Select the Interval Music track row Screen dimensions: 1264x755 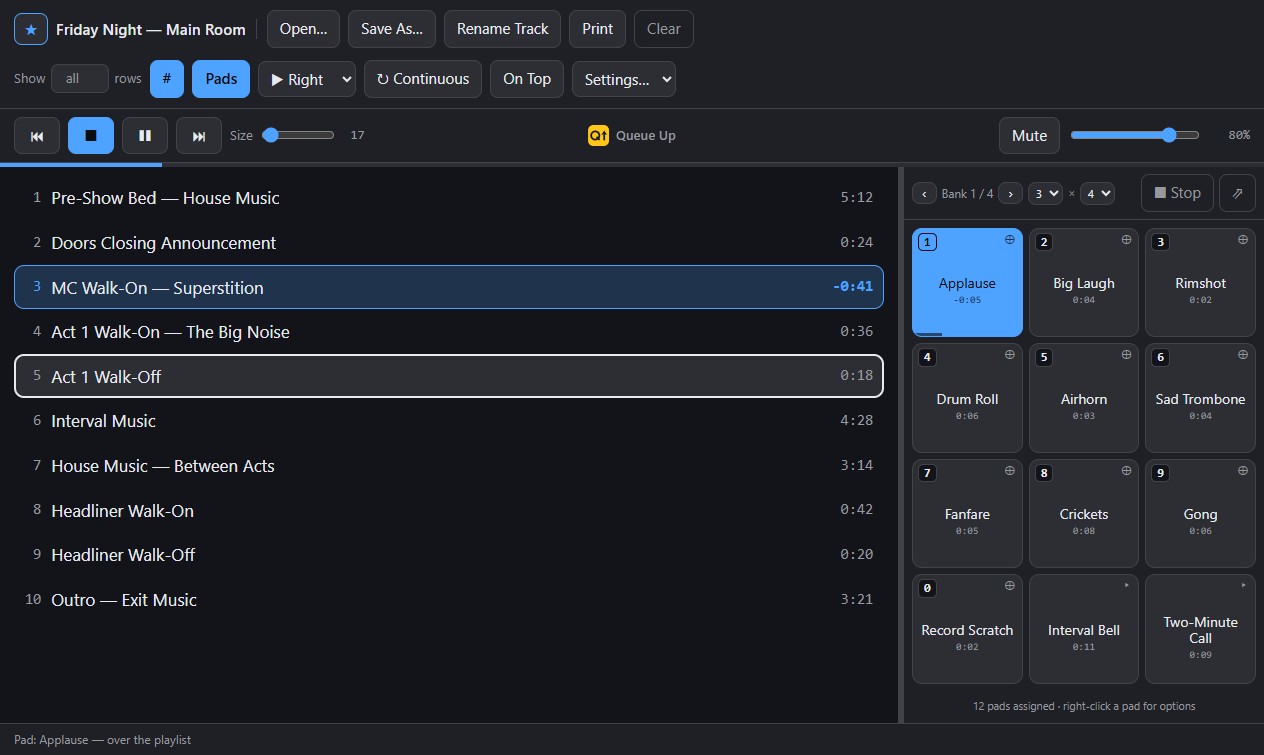pyautogui.click(x=449, y=421)
